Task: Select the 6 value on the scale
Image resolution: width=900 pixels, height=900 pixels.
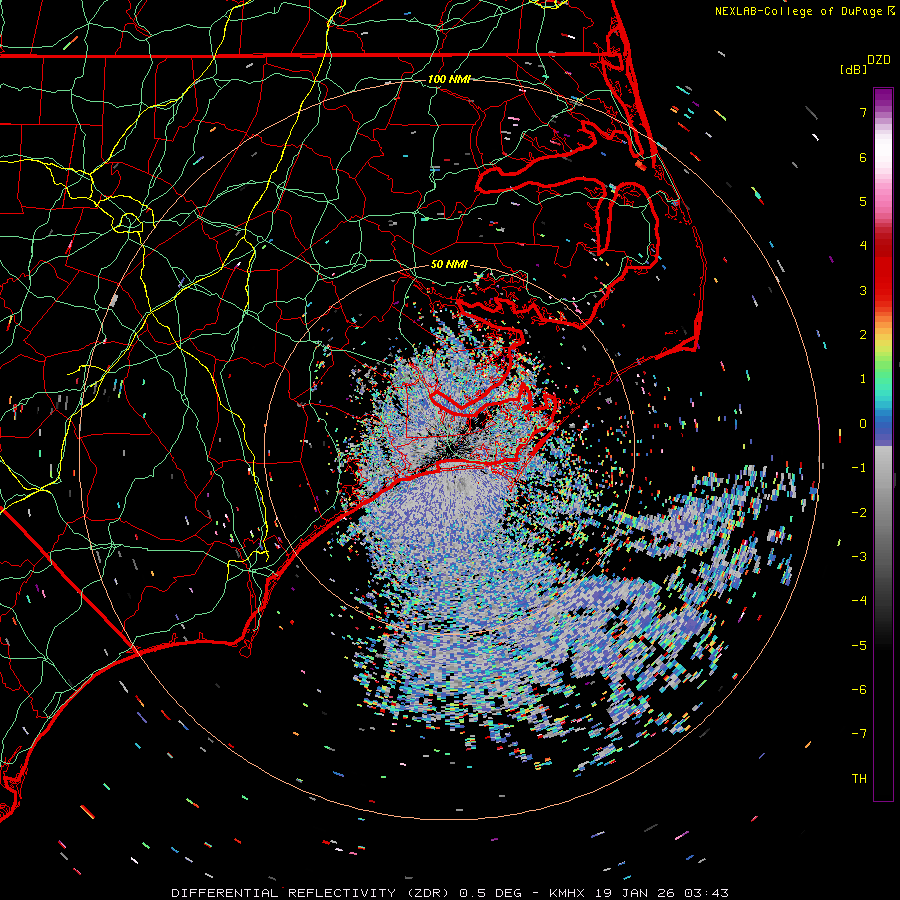Action: coord(863,157)
